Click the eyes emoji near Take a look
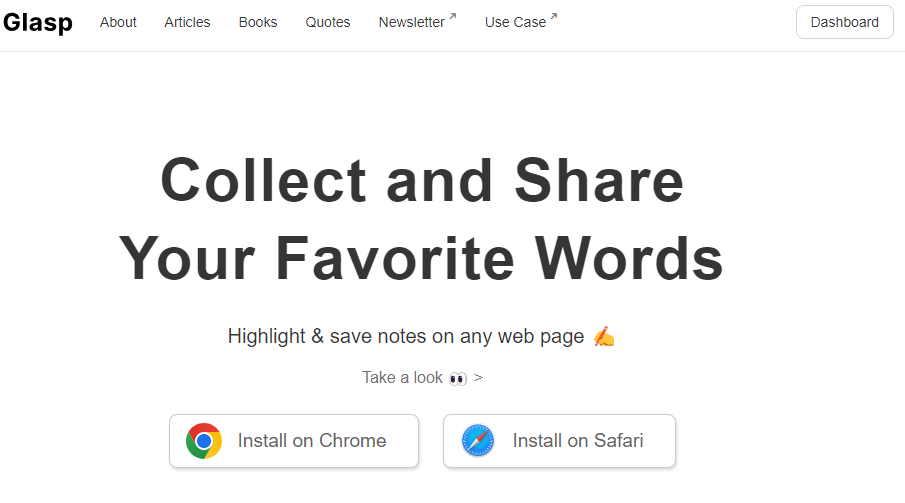905x503 pixels. [458, 378]
